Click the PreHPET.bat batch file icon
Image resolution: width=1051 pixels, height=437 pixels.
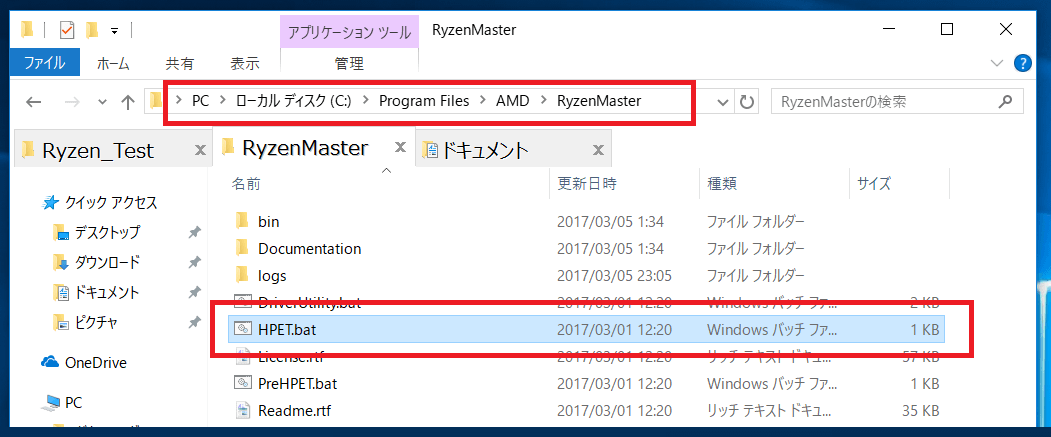tap(242, 383)
